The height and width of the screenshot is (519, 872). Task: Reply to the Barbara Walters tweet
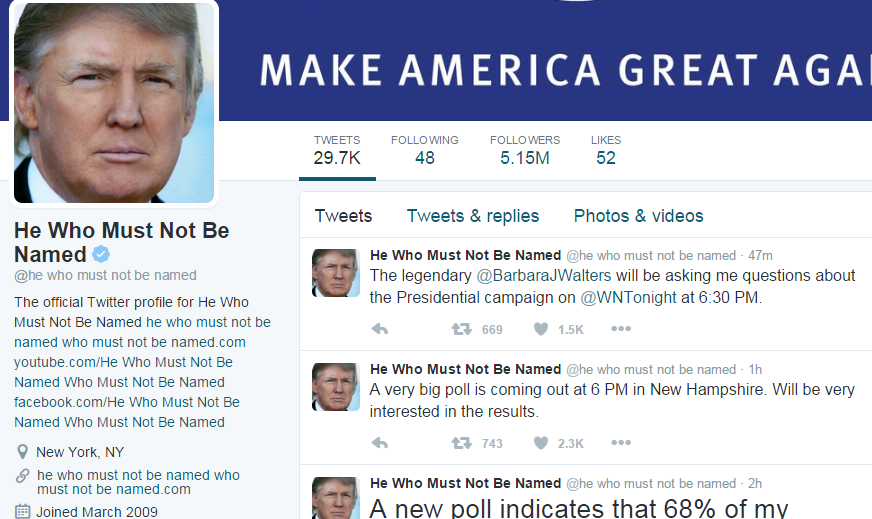pos(380,329)
